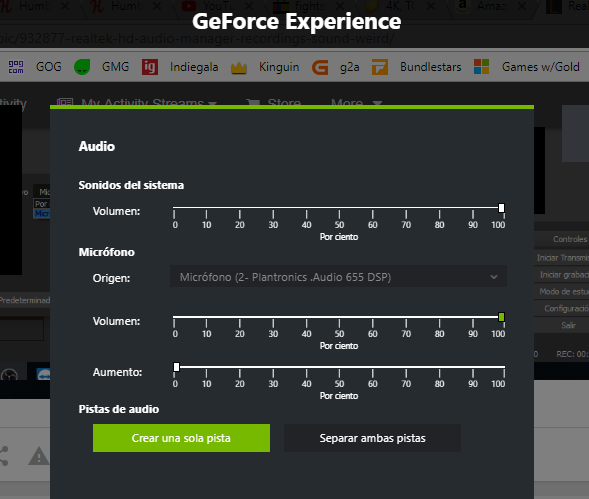
Task: Click the blue taskbar icon behind overlay
Action: (44, 374)
